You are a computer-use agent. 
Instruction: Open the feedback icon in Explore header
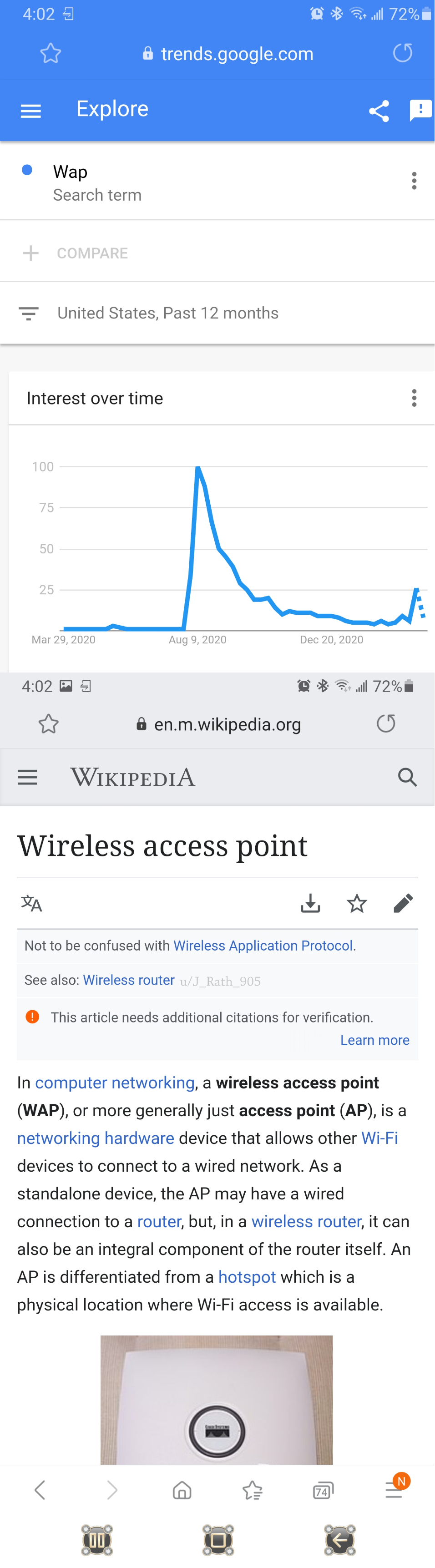(420, 110)
